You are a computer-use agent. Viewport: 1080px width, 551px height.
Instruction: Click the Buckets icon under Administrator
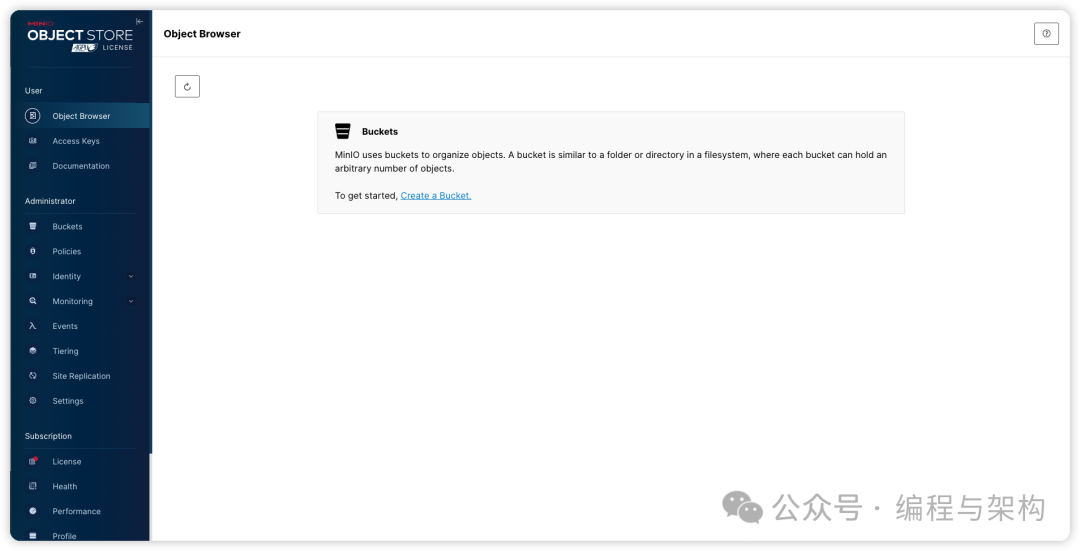[x=33, y=227]
